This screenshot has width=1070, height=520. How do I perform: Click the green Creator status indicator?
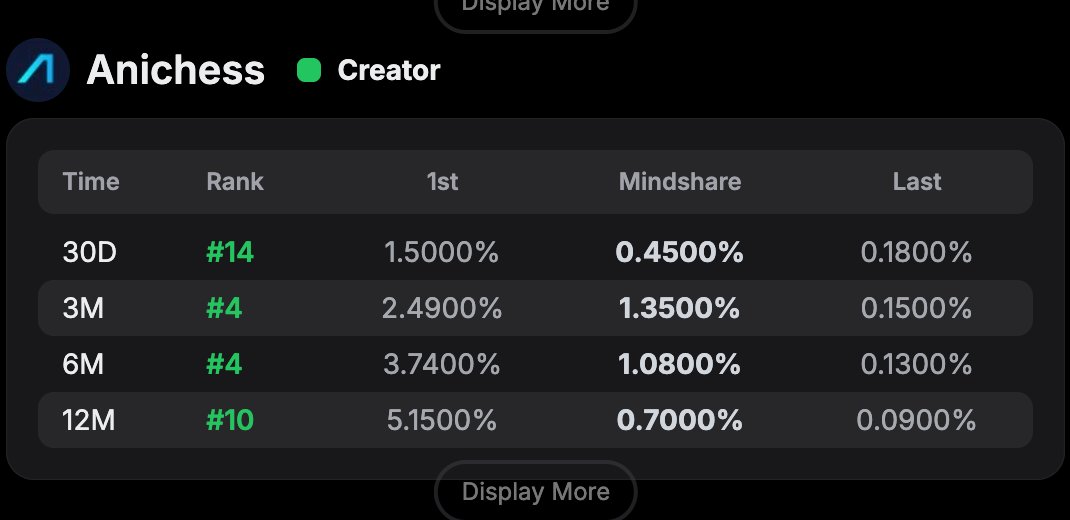click(309, 70)
